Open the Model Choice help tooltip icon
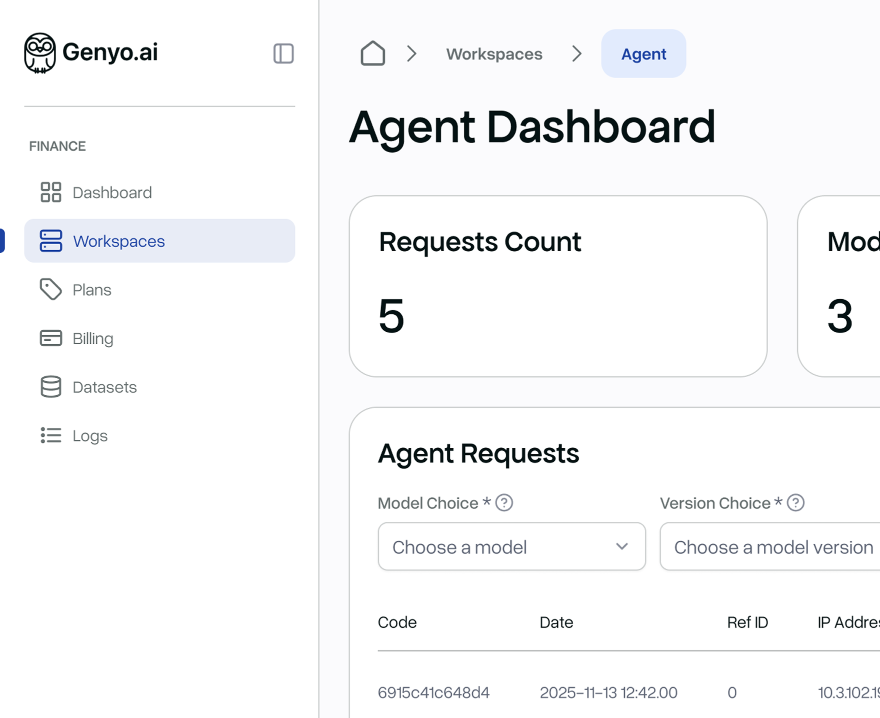Screen dimensions: 880x718 pos(502,503)
